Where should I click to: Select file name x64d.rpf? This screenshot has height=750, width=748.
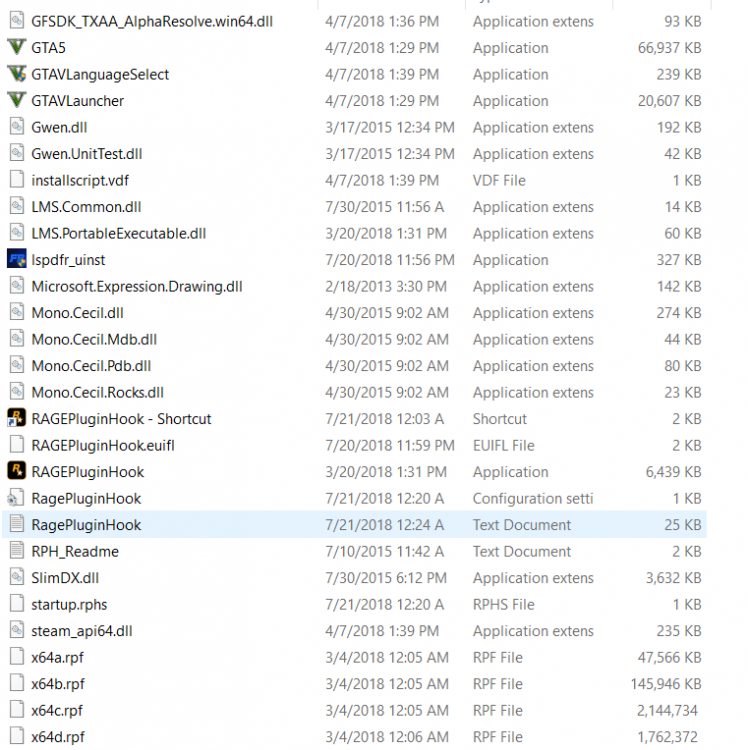58,737
